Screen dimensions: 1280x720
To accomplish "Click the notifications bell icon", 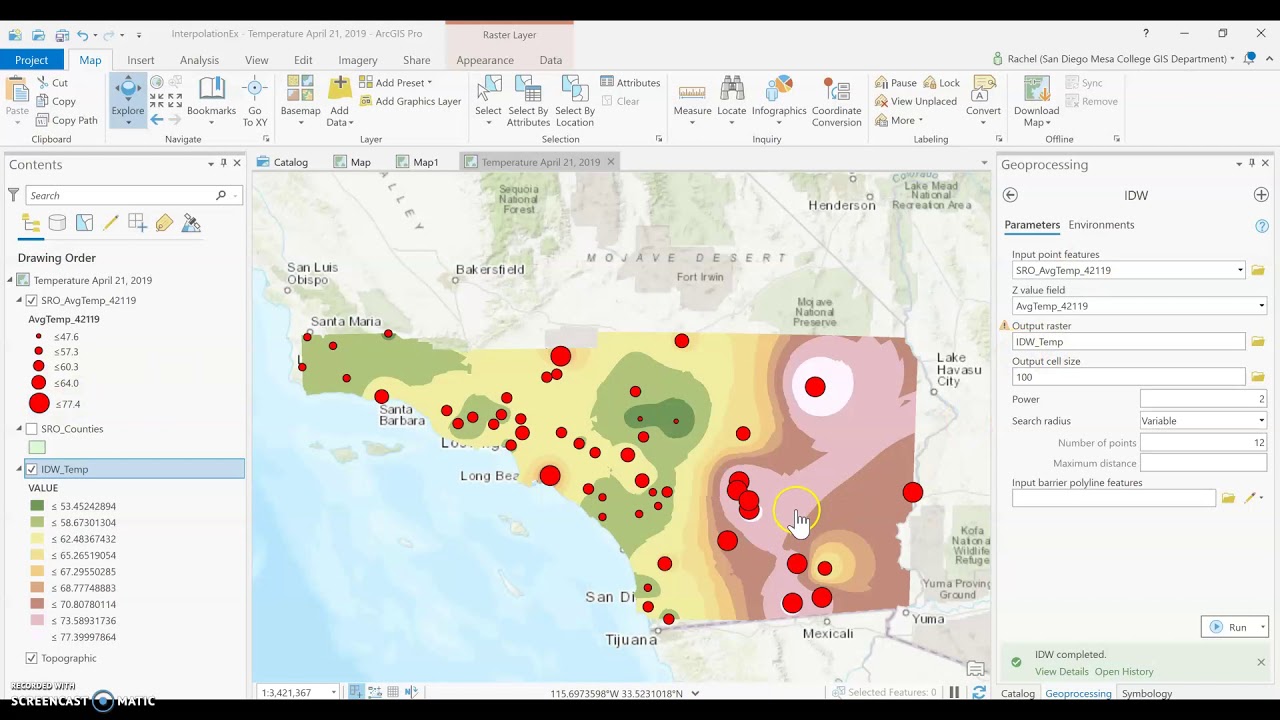I will coord(1249,59).
